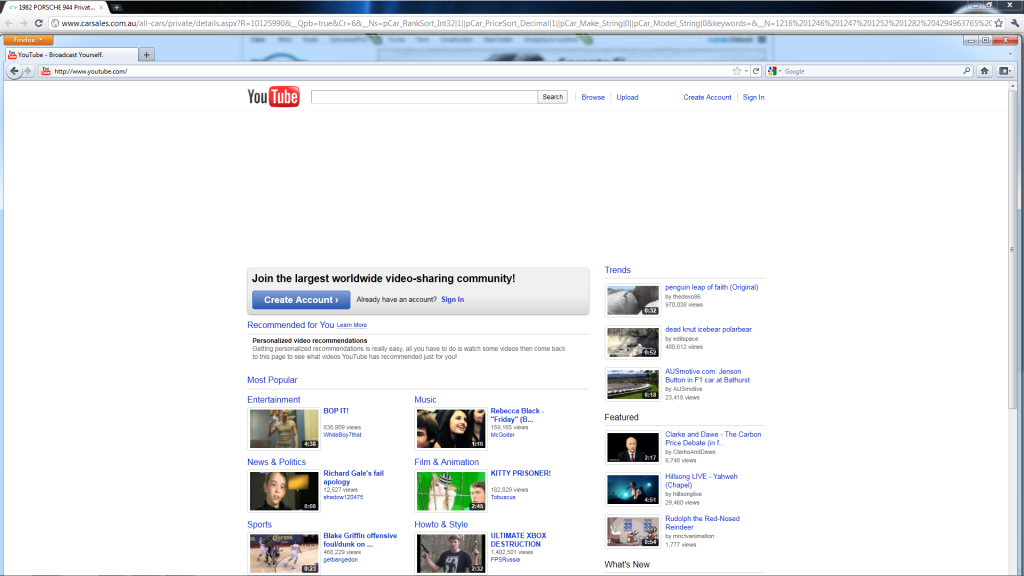This screenshot has width=1024, height=576.
Task: Open the Upload link in YouTube header
Action: tap(627, 97)
